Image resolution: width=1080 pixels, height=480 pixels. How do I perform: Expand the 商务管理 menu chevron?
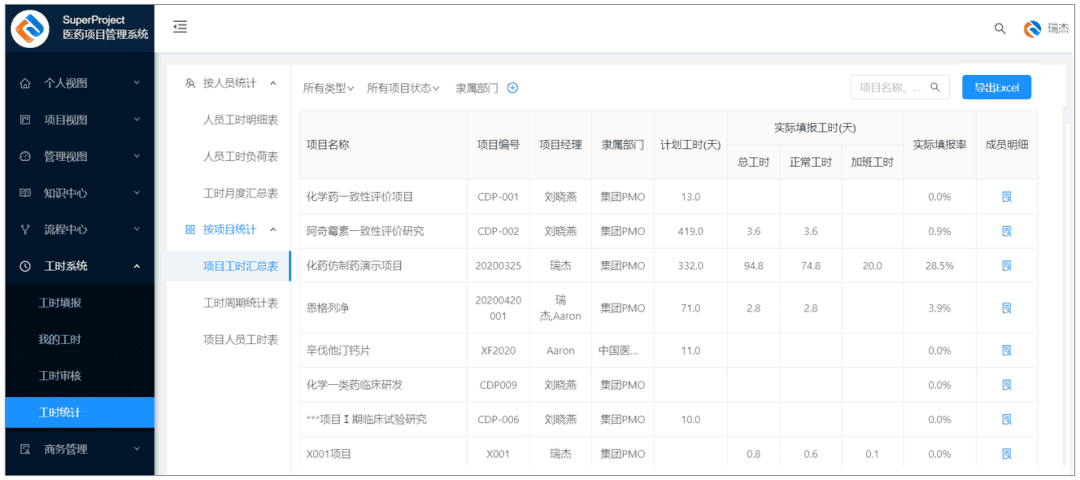pos(136,449)
